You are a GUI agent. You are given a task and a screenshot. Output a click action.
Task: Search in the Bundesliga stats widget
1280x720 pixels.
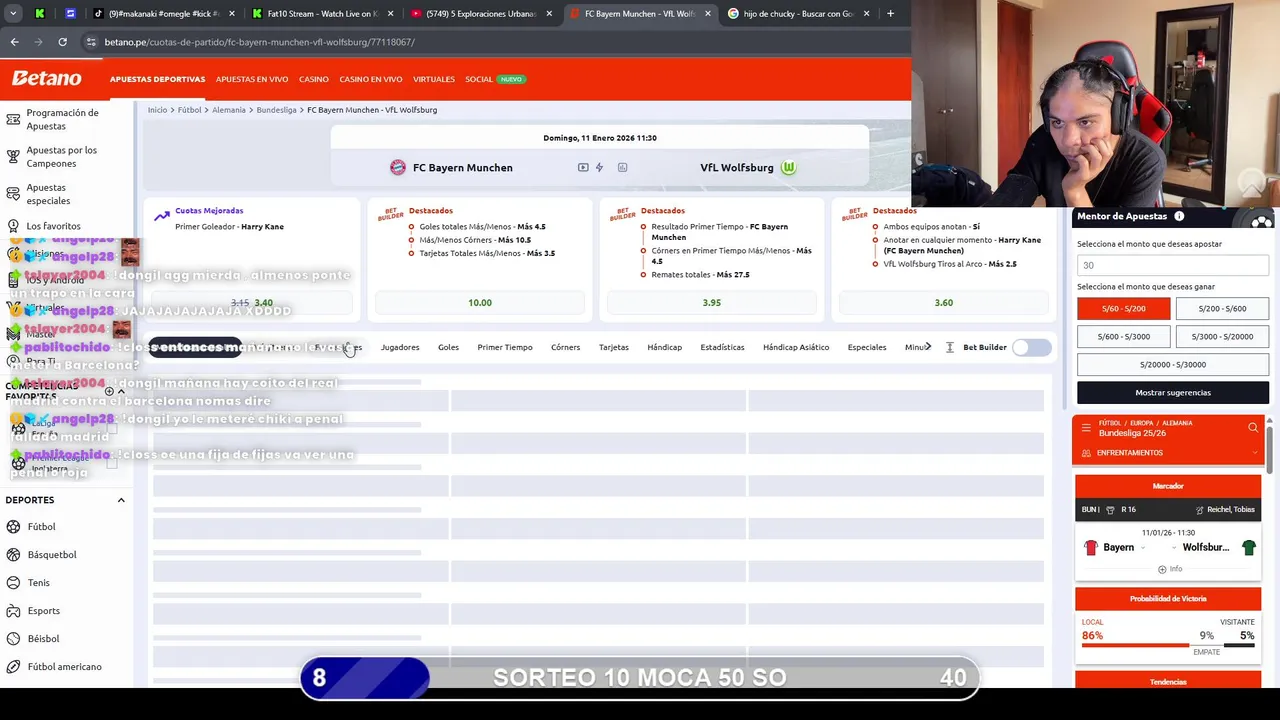pyautogui.click(x=1253, y=428)
